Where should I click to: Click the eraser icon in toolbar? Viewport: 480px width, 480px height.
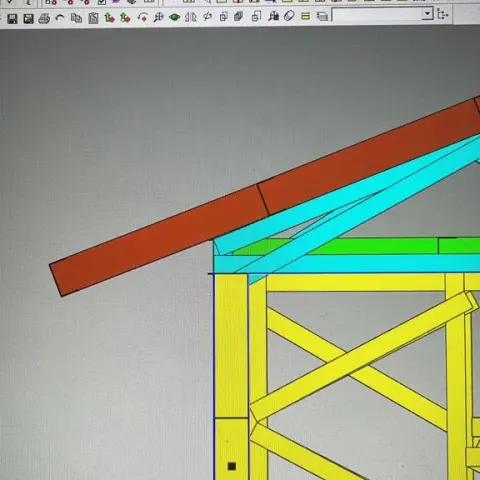tap(289, 16)
